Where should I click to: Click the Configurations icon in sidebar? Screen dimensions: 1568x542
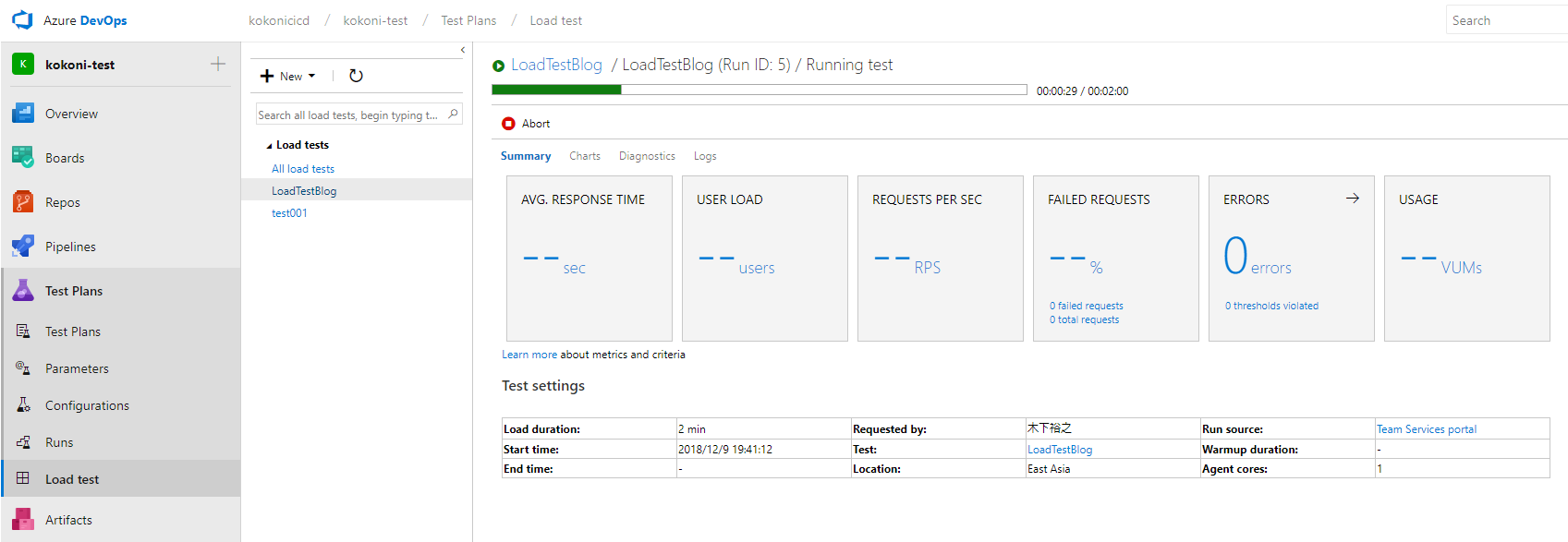[x=23, y=405]
